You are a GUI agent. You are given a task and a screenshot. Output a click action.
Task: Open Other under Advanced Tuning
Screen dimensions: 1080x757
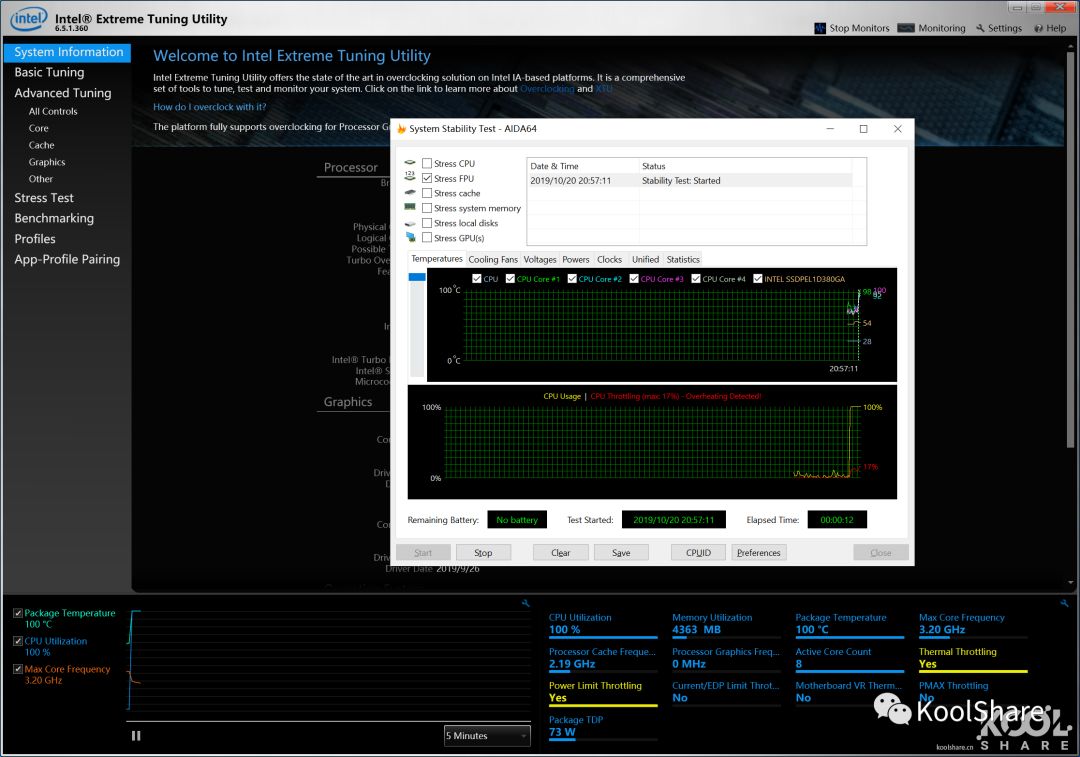coord(41,179)
